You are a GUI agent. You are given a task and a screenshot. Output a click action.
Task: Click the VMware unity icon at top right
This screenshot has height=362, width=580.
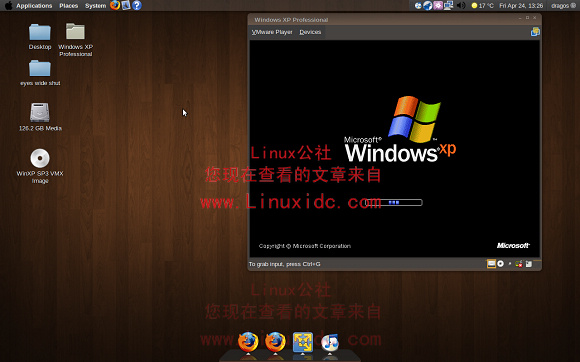pyautogui.click(x=535, y=32)
